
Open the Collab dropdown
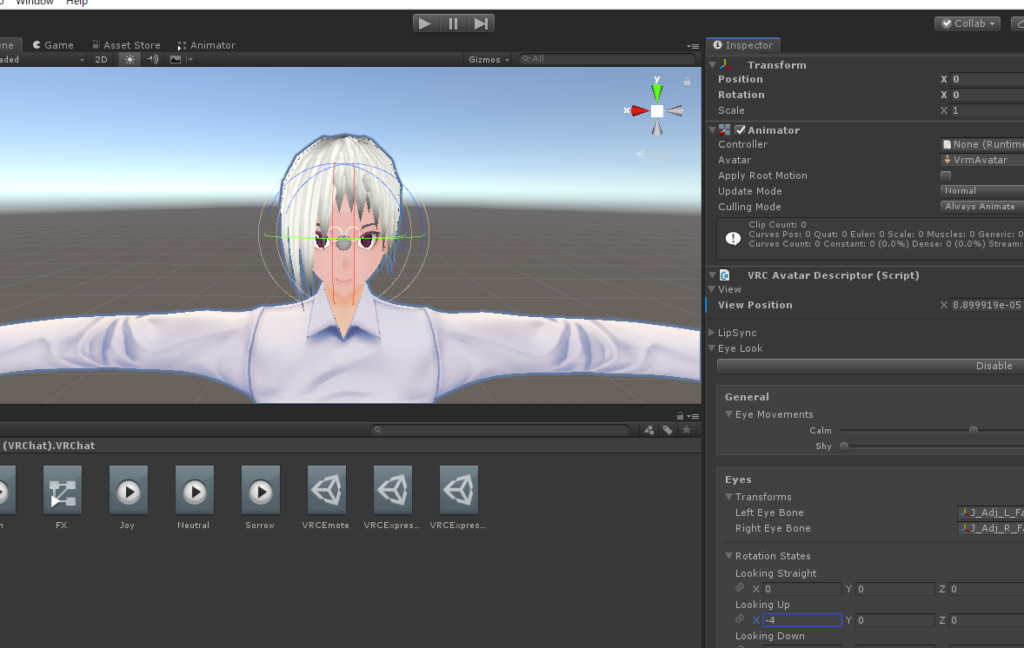pyautogui.click(x=967, y=24)
